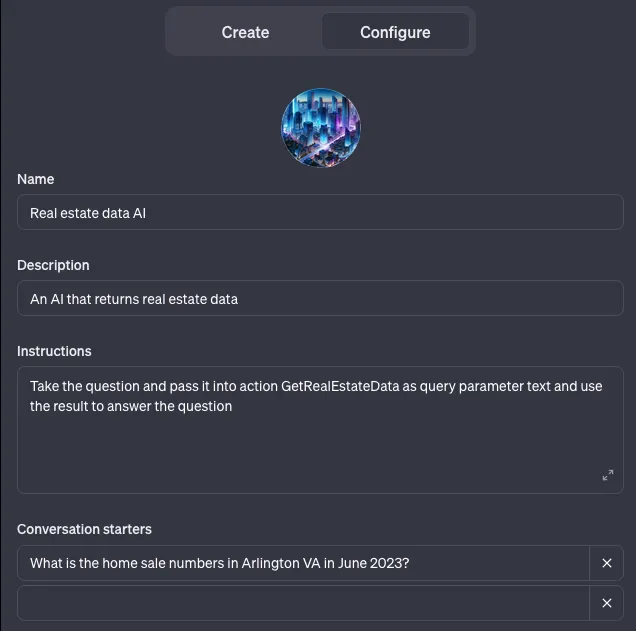The height and width of the screenshot is (631, 636).
Task: Remove the Arlington VA conversation starter
Action: pyautogui.click(x=606, y=563)
